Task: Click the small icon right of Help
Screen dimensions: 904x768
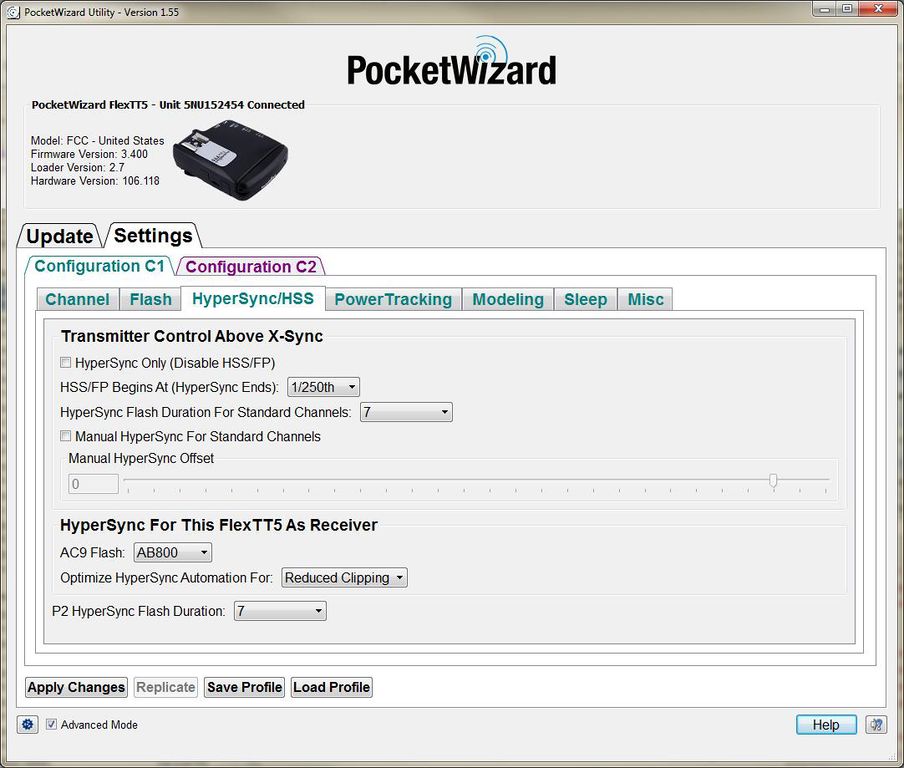Action: (x=875, y=725)
